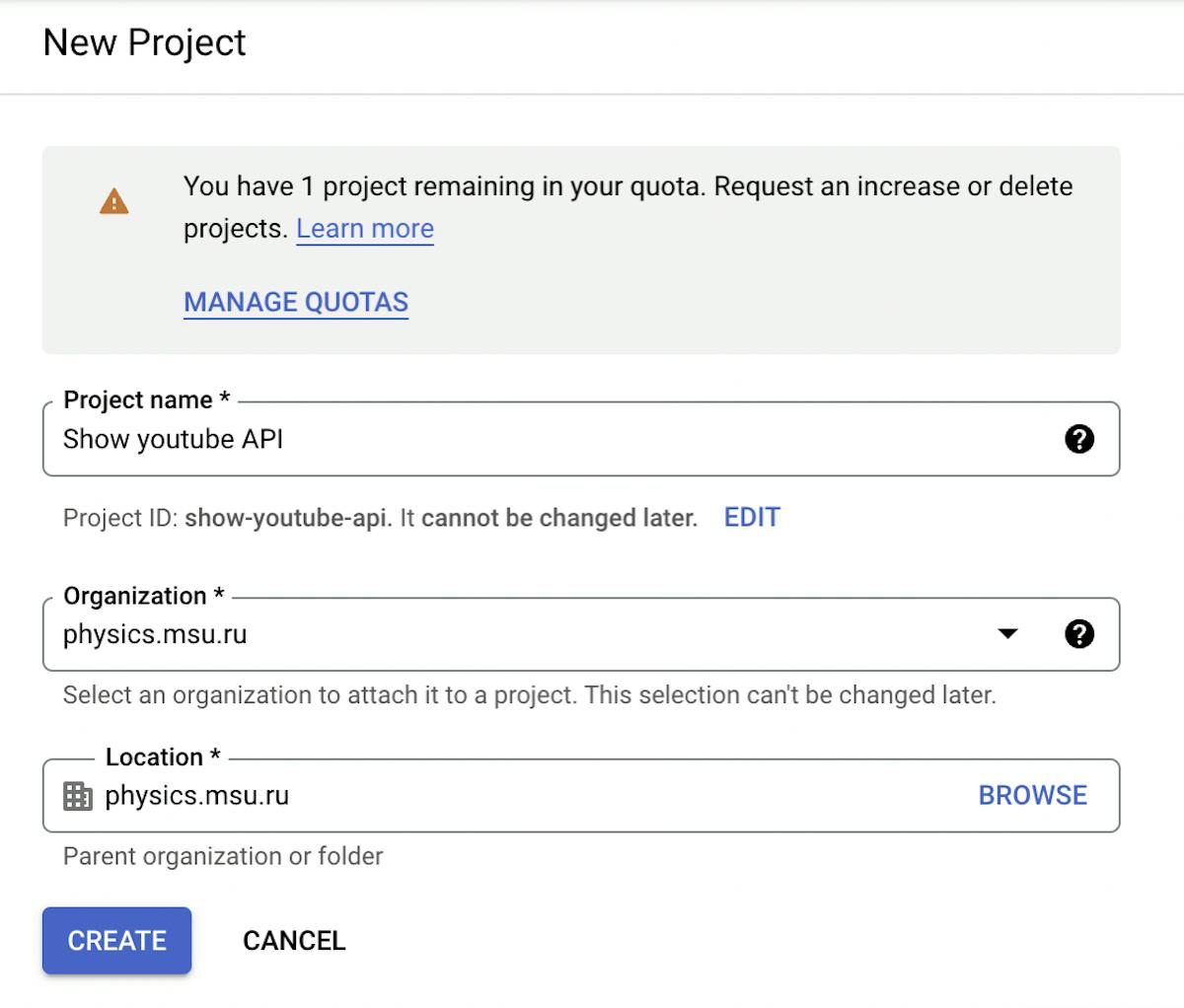Open the MANAGE QUOTAS link
Viewport: 1184px width, 1008px height.
pyautogui.click(x=296, y=302)
